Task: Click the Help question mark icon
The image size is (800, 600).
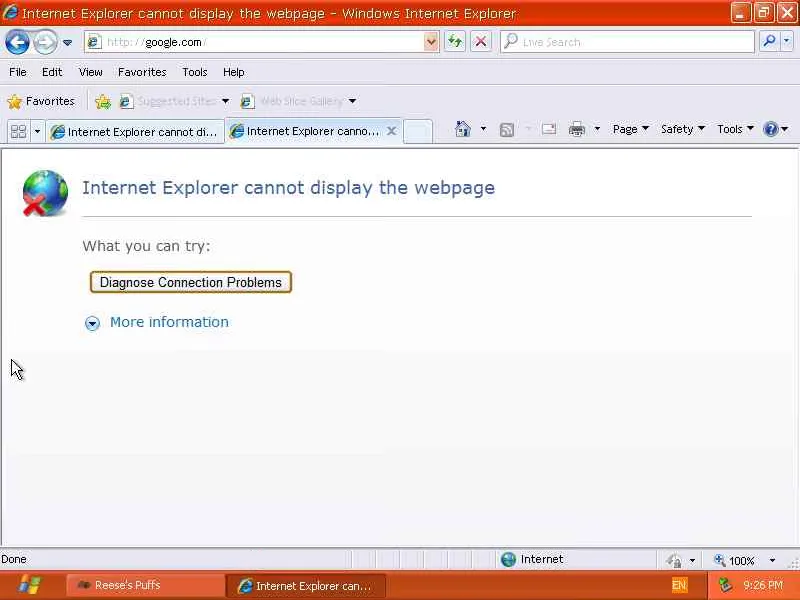Action: [x=770, y=129]
